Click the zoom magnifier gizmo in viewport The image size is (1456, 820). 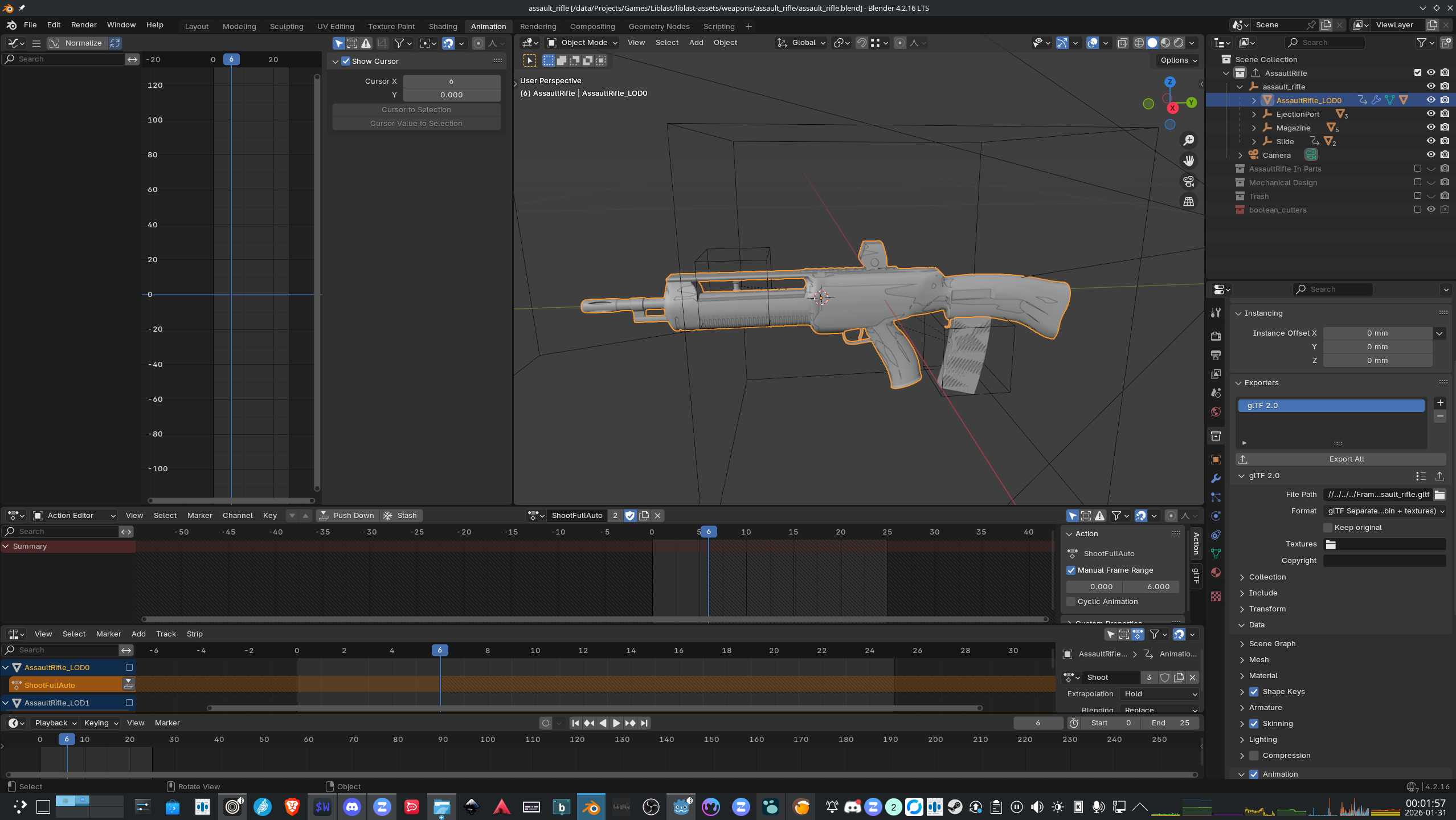[1189, 140]
